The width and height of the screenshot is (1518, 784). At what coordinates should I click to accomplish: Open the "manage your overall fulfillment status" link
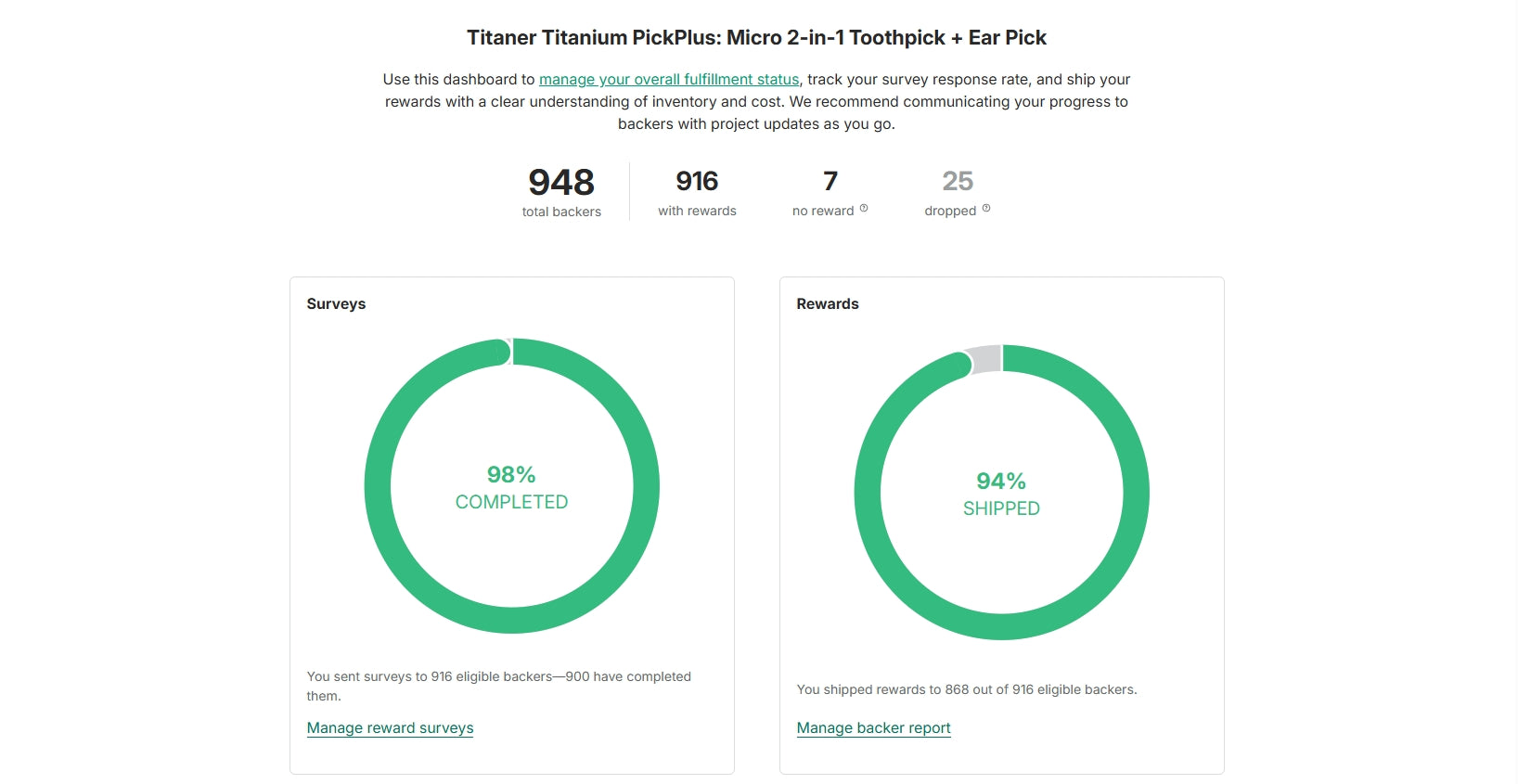coord(668,80)
